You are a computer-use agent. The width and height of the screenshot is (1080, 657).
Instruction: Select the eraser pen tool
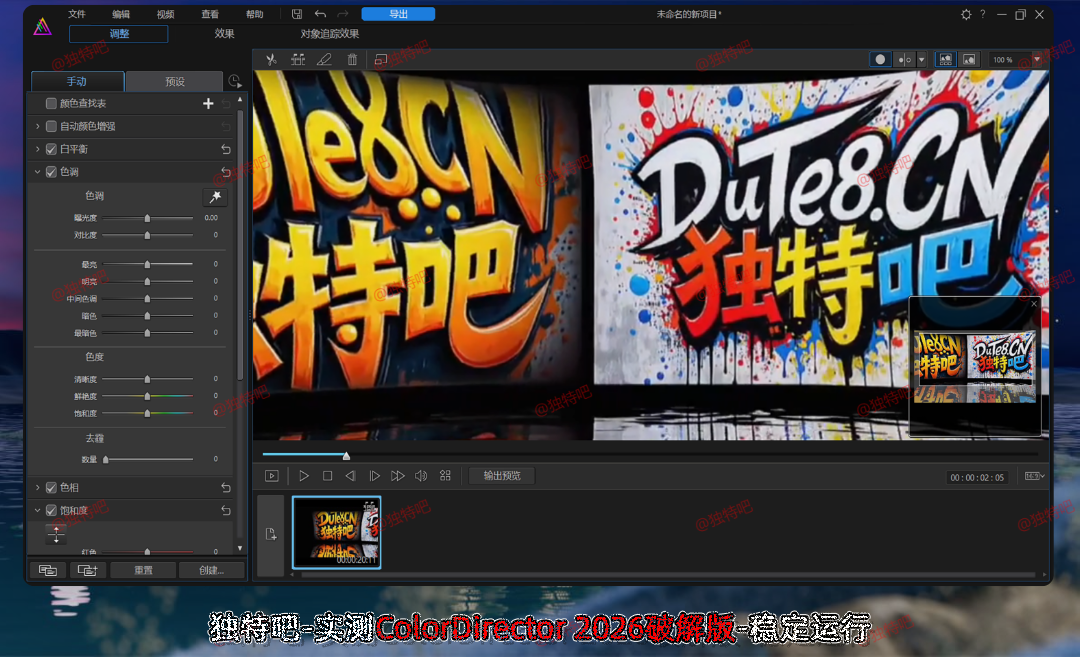(324, 60)
